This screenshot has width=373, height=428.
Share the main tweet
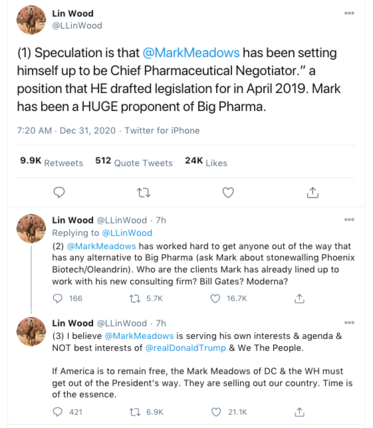pos(312,192)
